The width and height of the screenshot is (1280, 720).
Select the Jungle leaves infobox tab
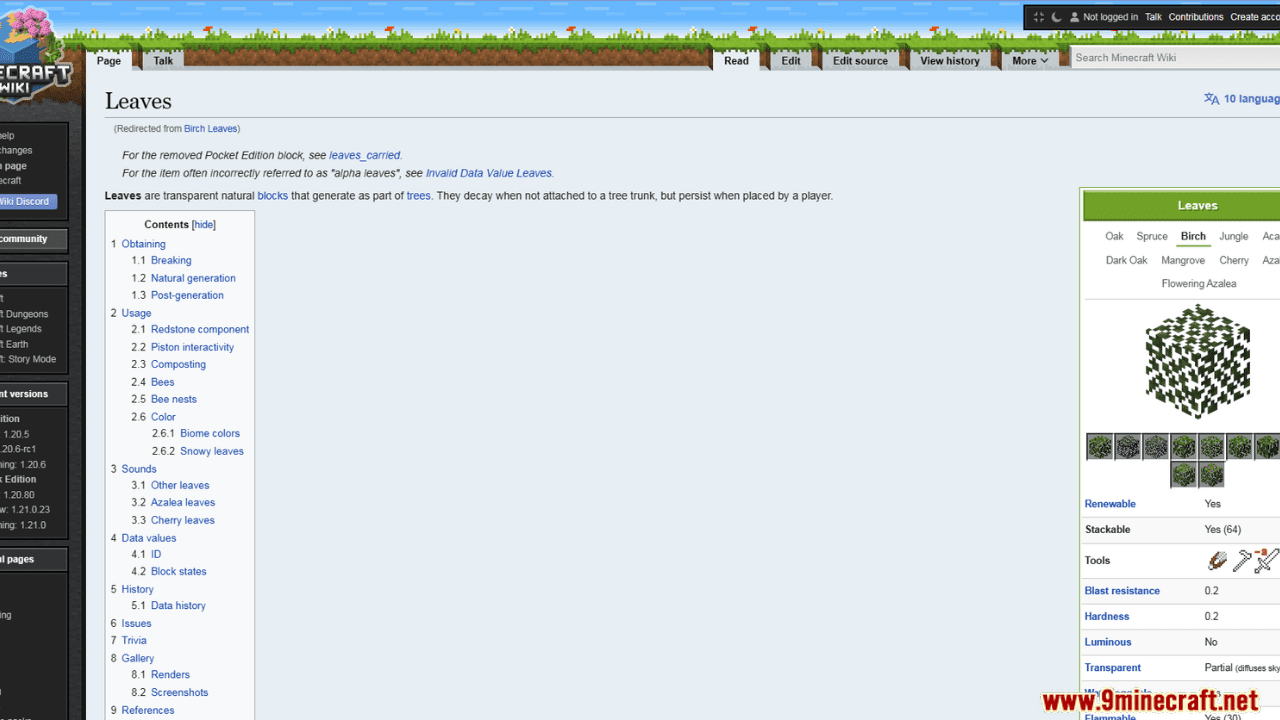click(x=1234, y=237)
